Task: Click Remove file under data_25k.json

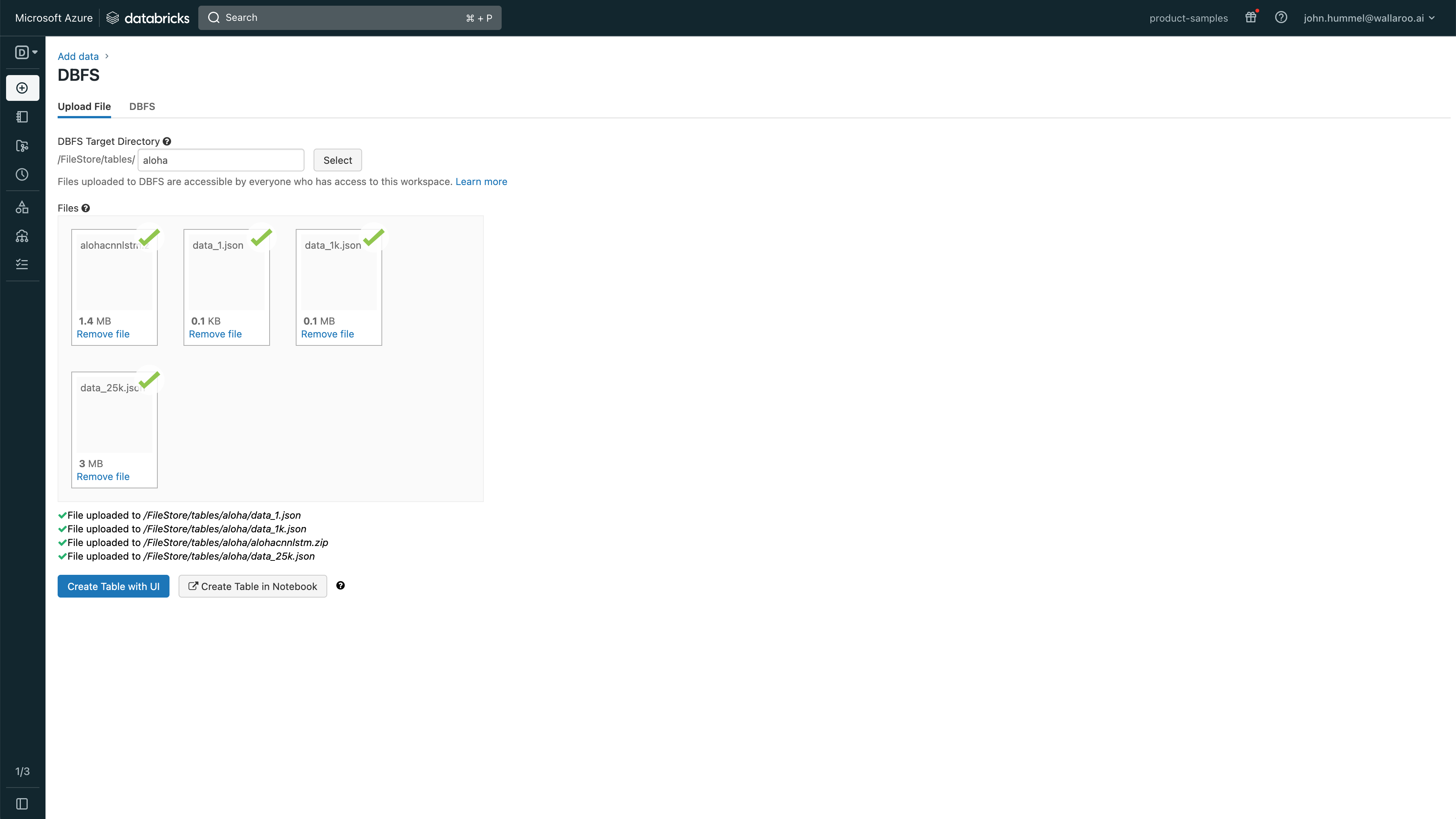Action: pyautogui.click(x=103, y=477)
